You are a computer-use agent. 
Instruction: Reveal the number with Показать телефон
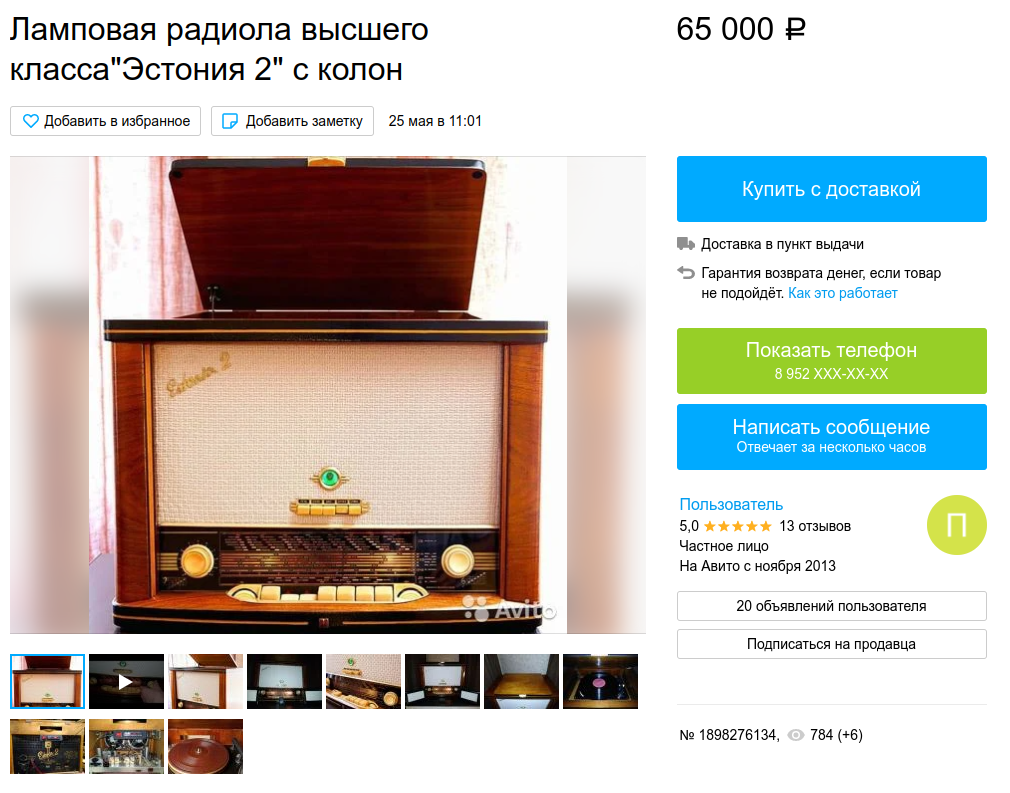[x=832, y=361]
